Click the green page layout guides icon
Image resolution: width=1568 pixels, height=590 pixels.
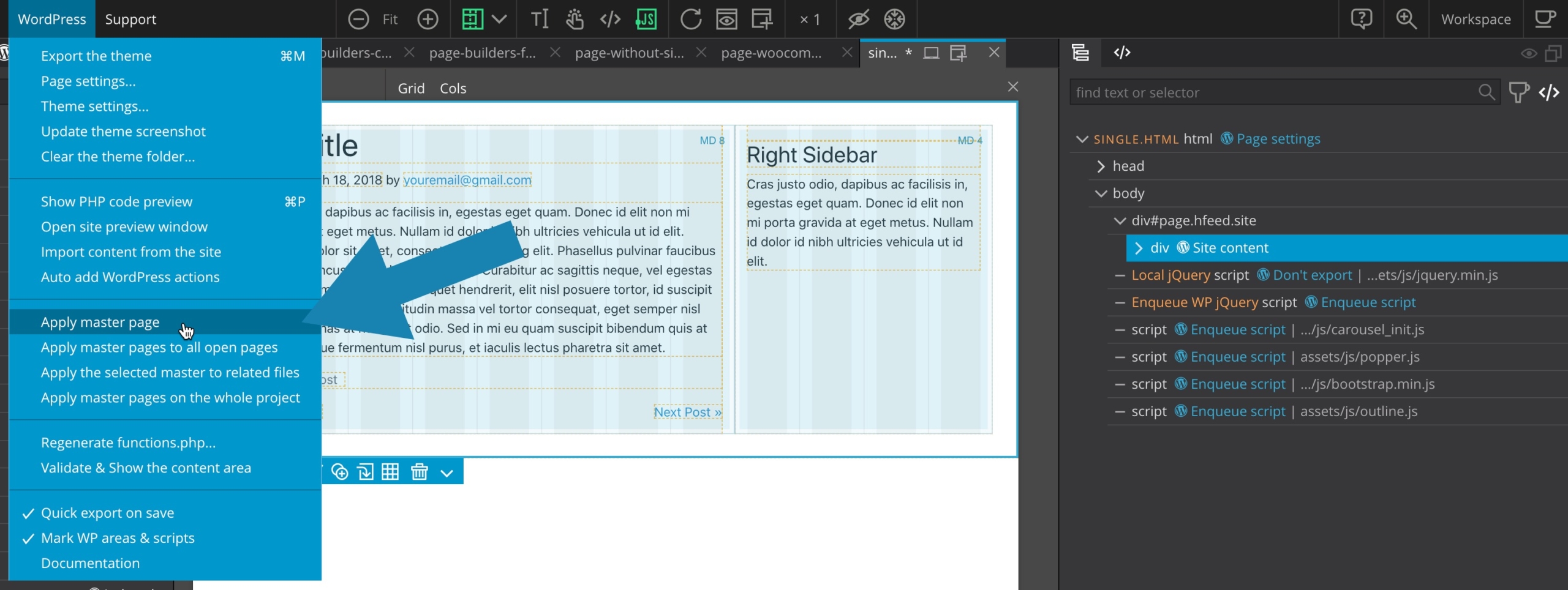click(472, 19)
